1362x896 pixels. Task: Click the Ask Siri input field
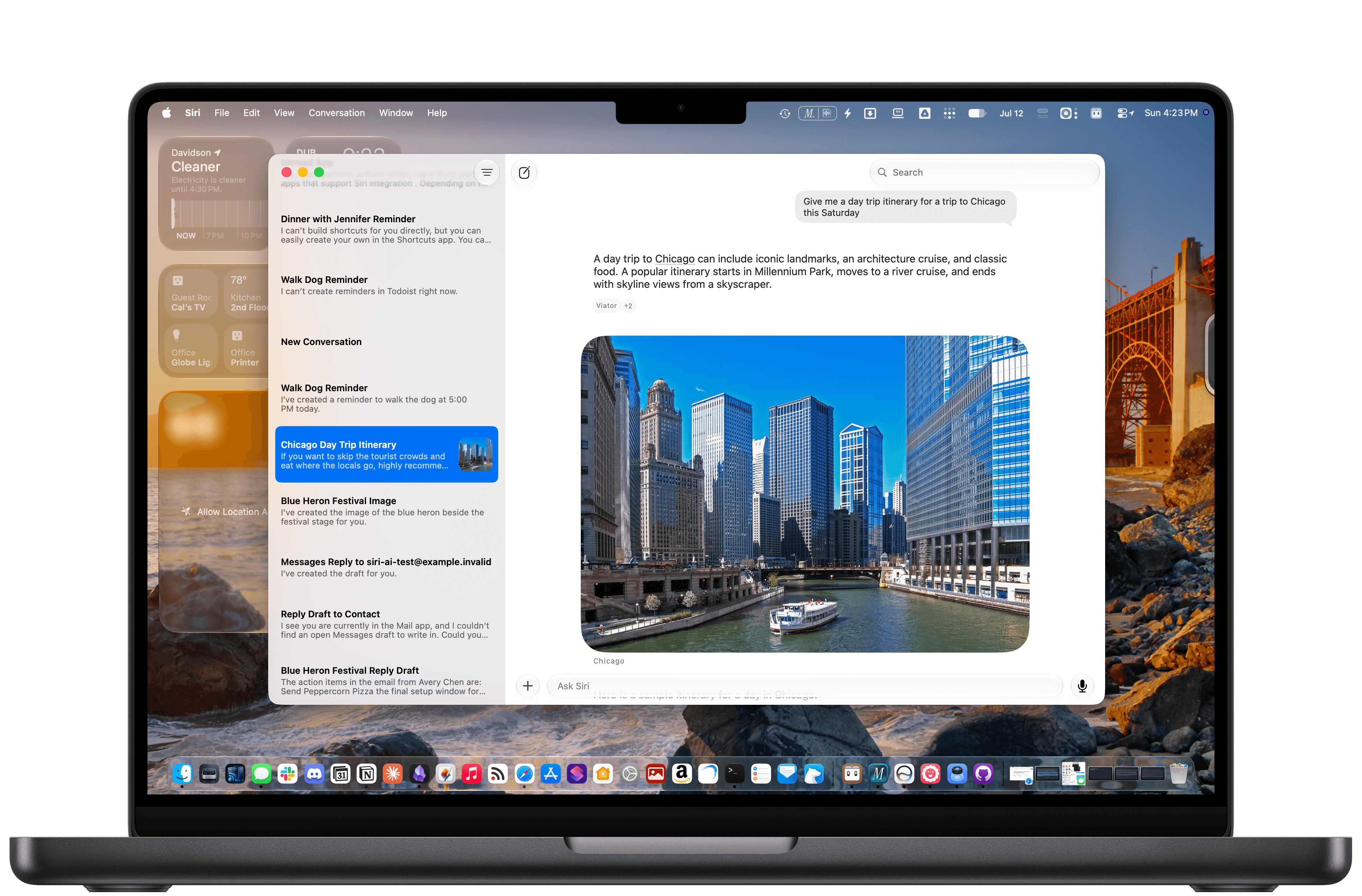point(804,685)
